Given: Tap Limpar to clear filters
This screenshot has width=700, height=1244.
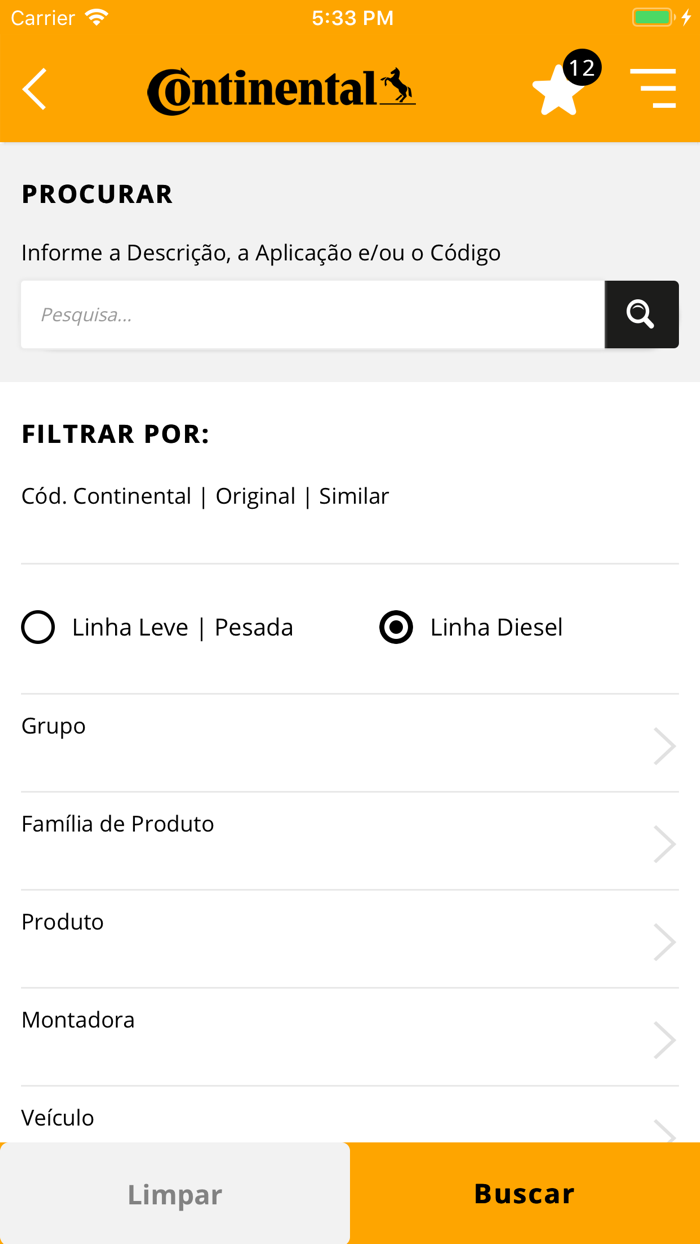Looking at the screenshot, I should pyautogui.click(x=175, y=1193).
